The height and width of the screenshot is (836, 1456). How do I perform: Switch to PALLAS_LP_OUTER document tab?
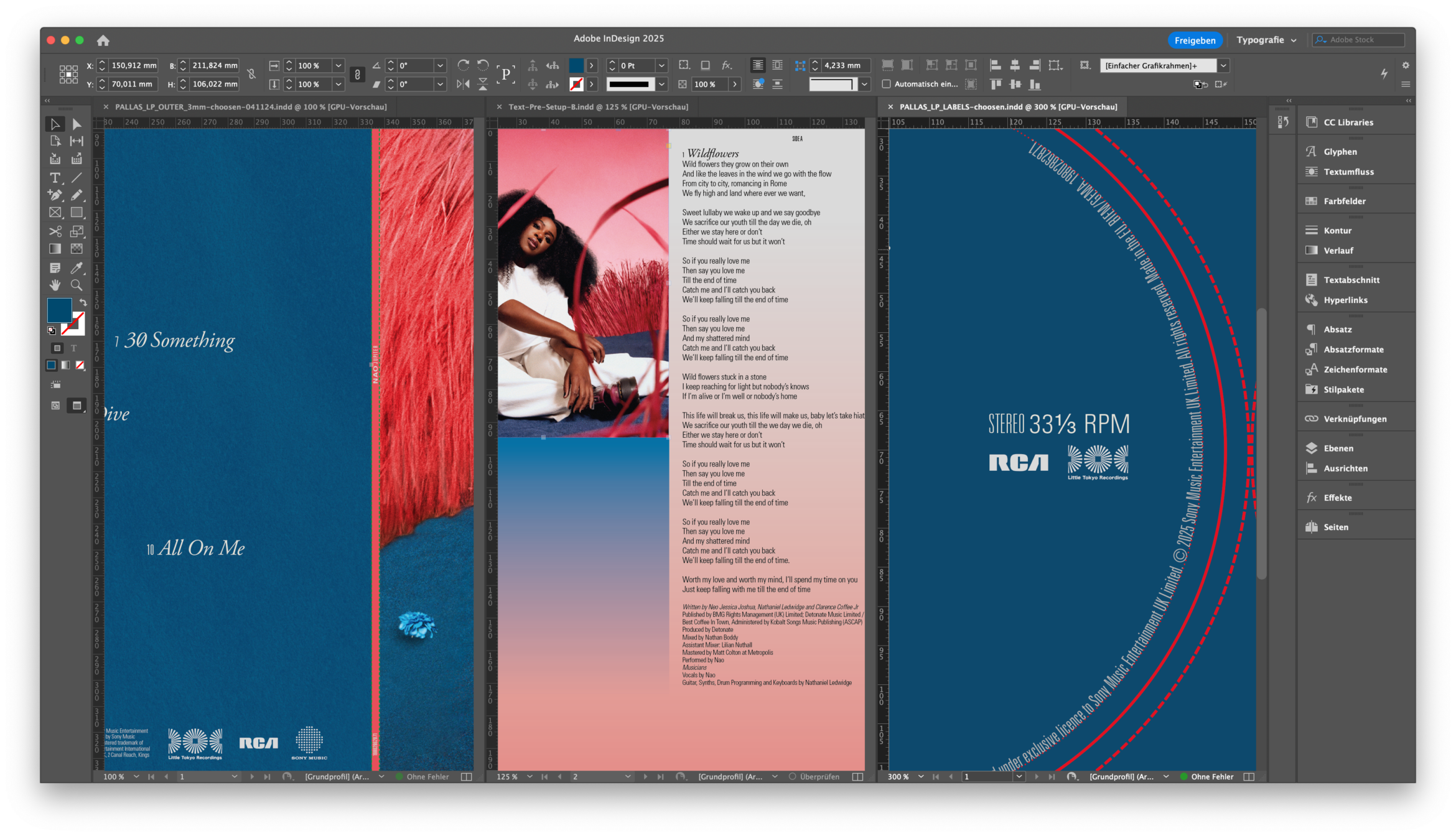click(250, 107)
